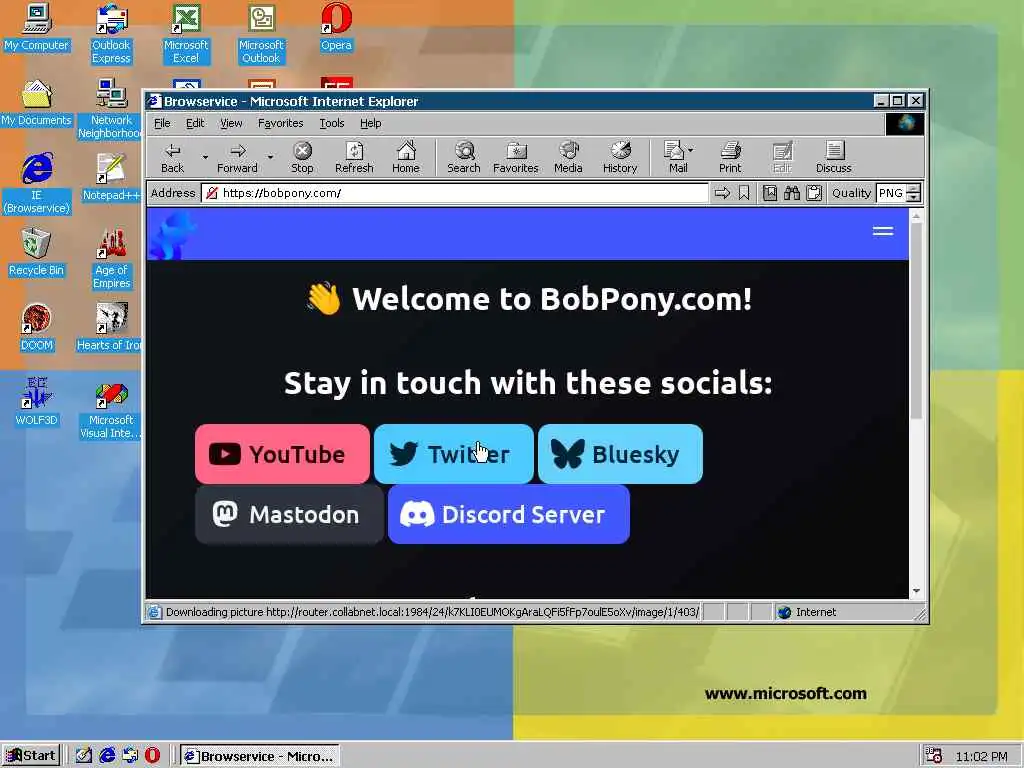Viewport: 1024px width, 768px height.
Task: Open the Media pane
Action: click(568, 158)
